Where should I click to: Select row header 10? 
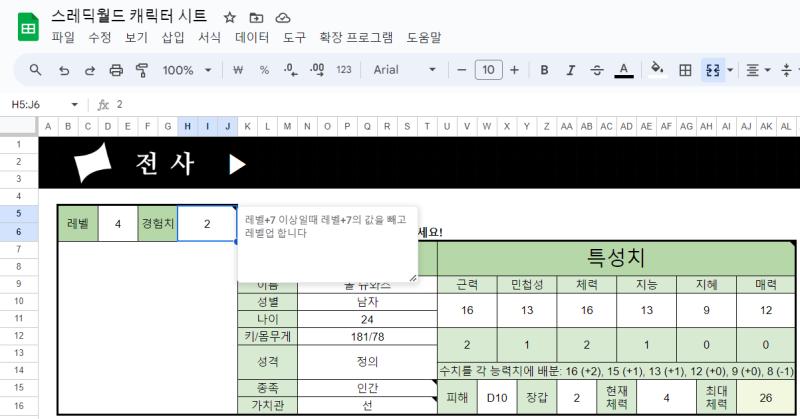(19, 301)
